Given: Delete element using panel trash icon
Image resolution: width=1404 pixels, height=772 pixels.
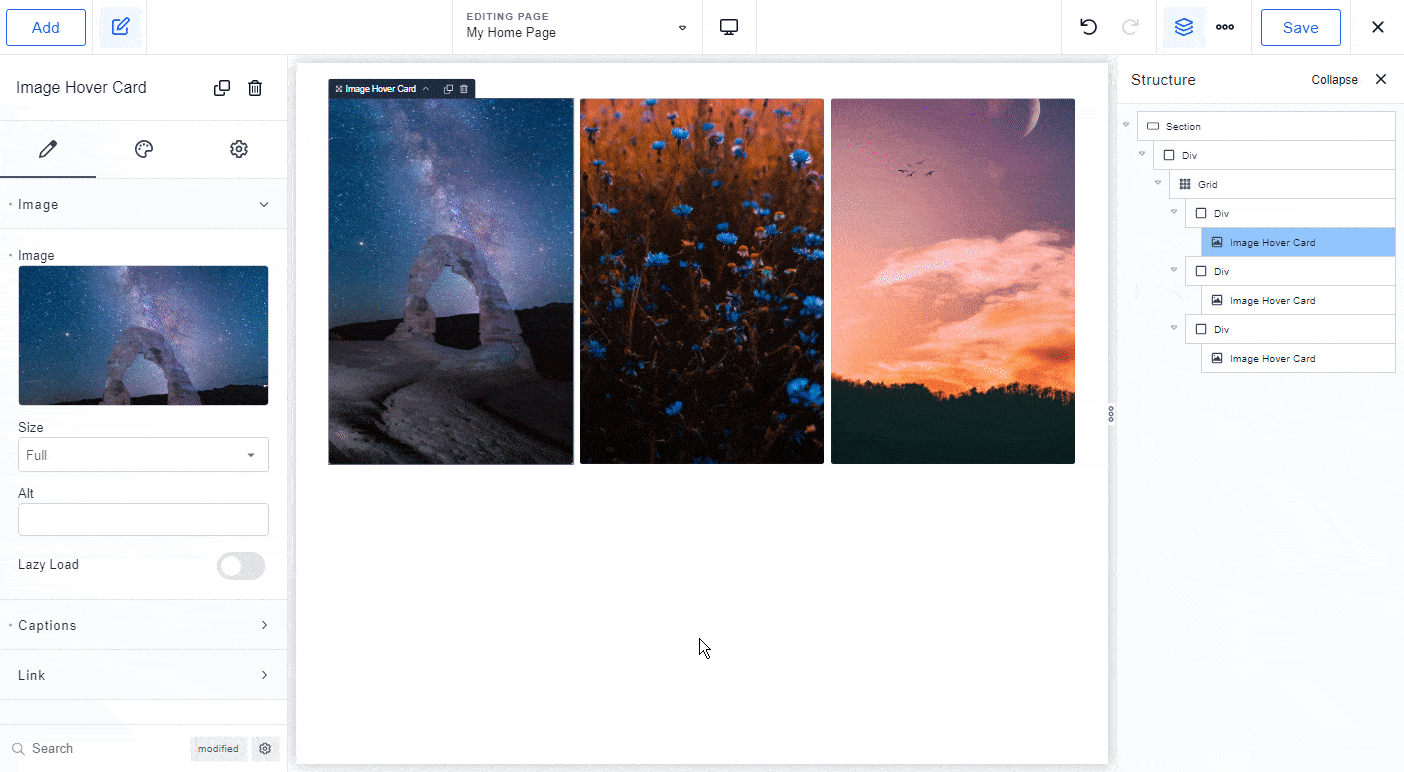Looking at the screenshot, I should (255, 88).
